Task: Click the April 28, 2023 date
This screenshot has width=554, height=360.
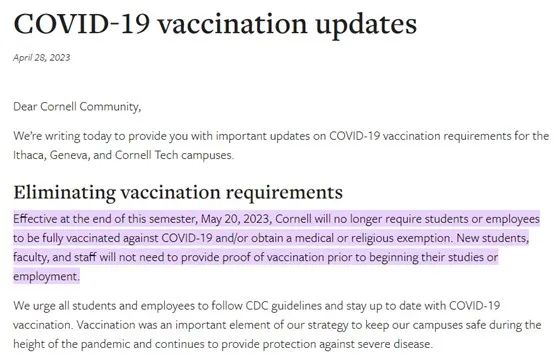Action: (42, 58)
